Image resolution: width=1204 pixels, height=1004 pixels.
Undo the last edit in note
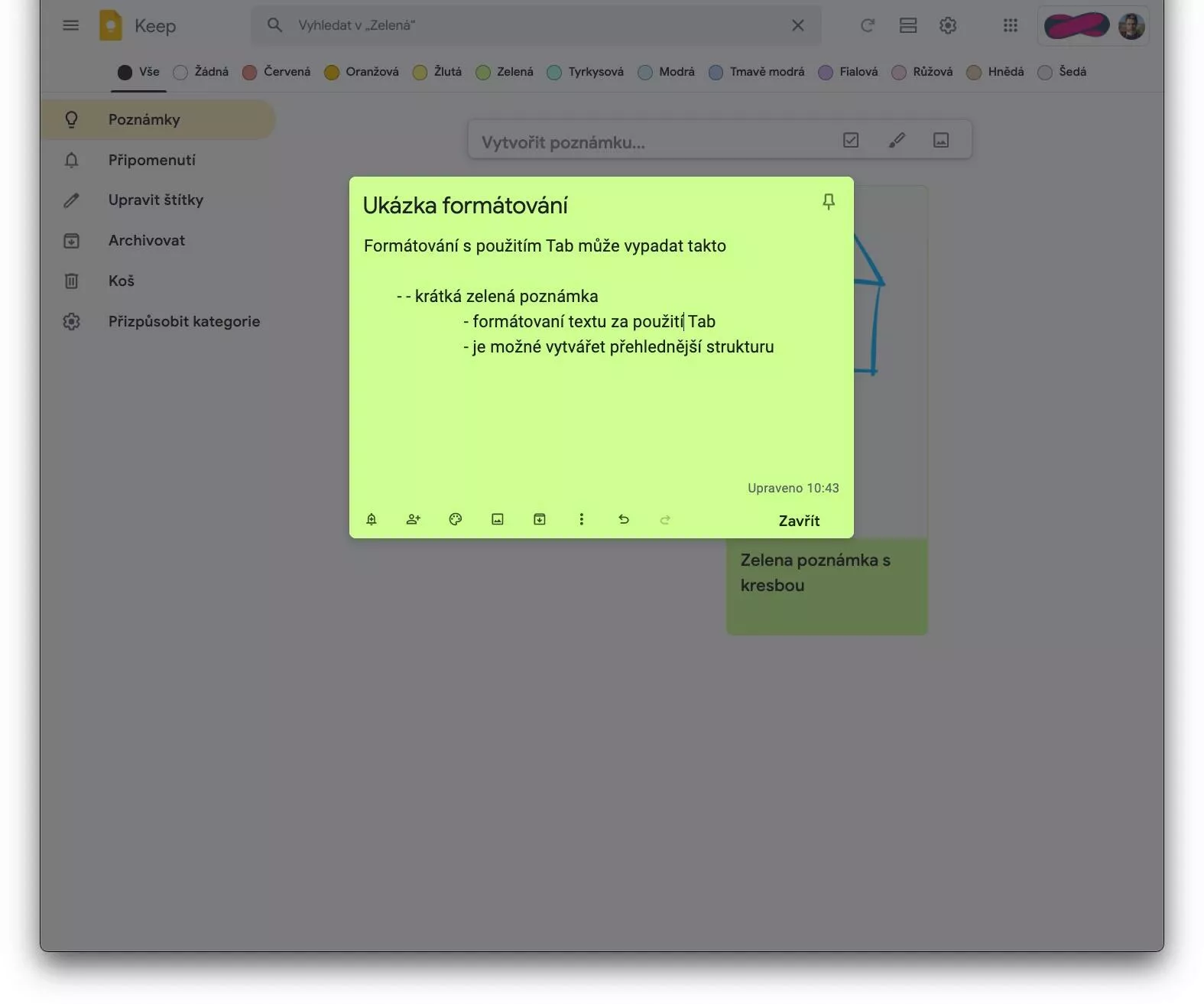(x=624, y=519)
